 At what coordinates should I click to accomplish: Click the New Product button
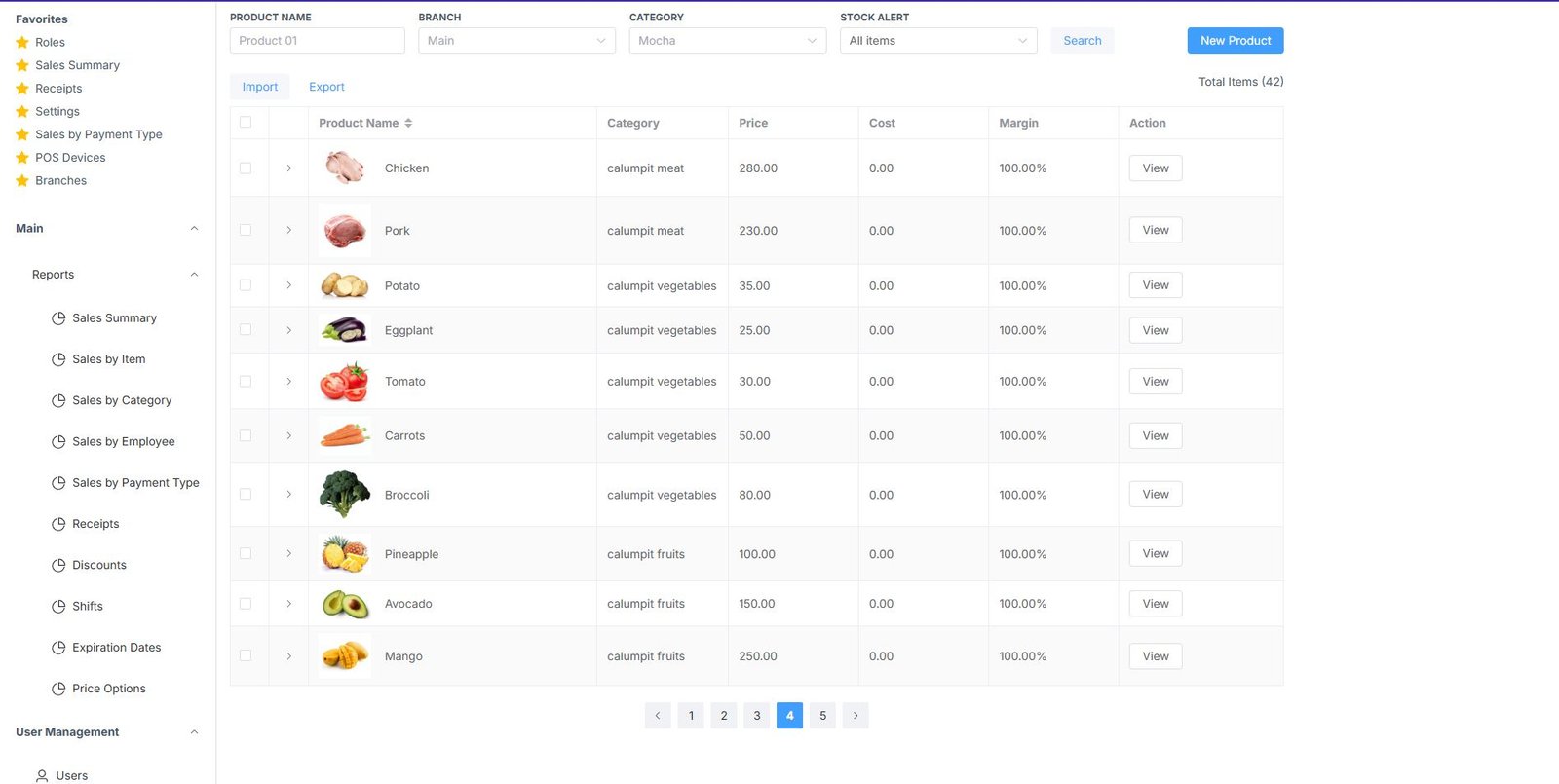click(x=1235, y=41)
